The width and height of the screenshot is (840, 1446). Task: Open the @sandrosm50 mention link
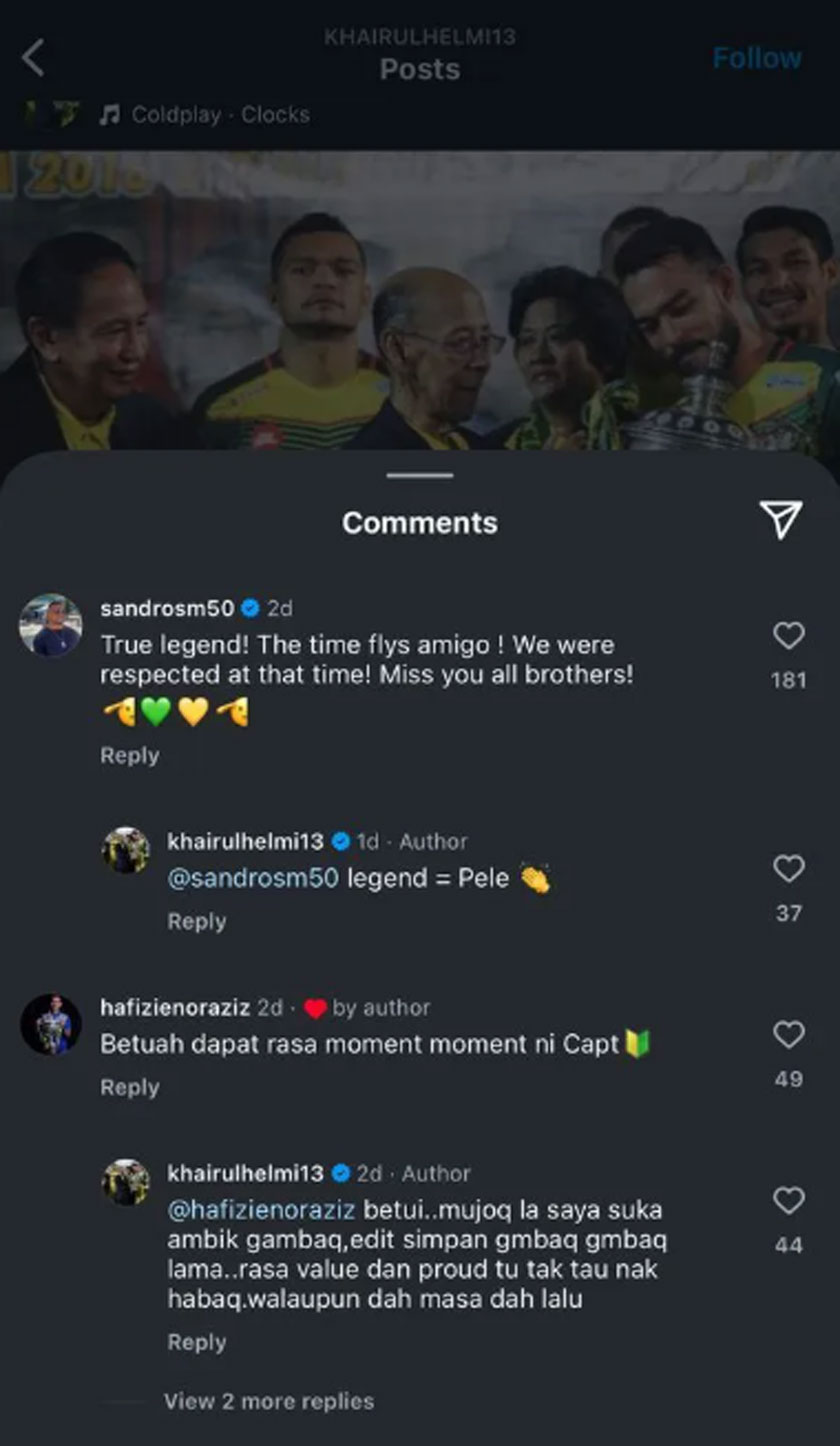tap(253, 879)
